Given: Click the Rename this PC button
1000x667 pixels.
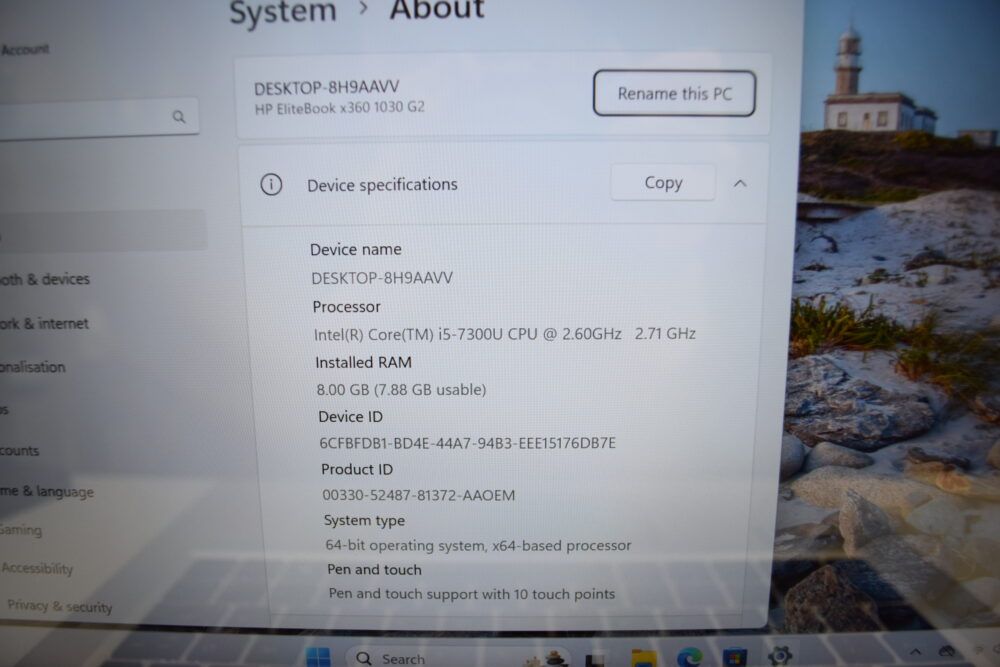Looking at the screenshot, I should [x=674, y=93].
